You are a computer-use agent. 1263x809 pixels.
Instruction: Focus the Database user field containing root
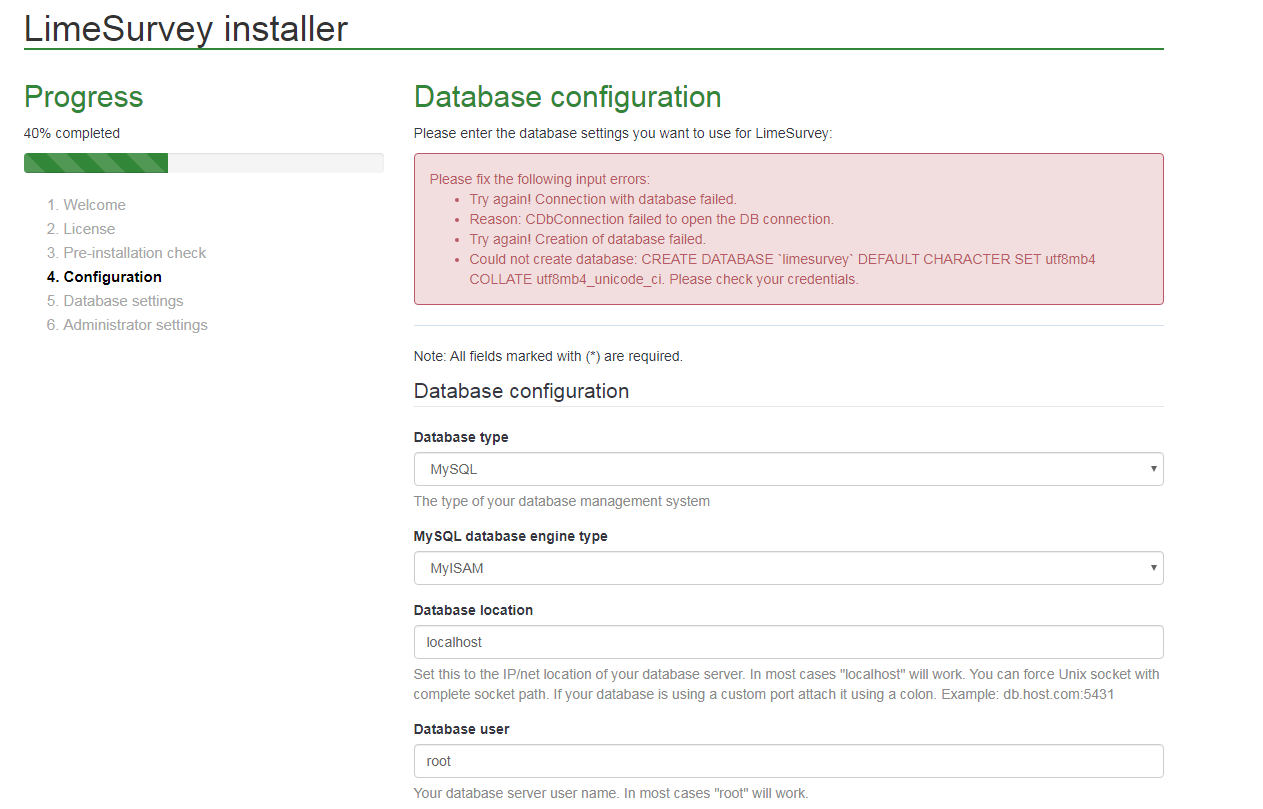788,761
